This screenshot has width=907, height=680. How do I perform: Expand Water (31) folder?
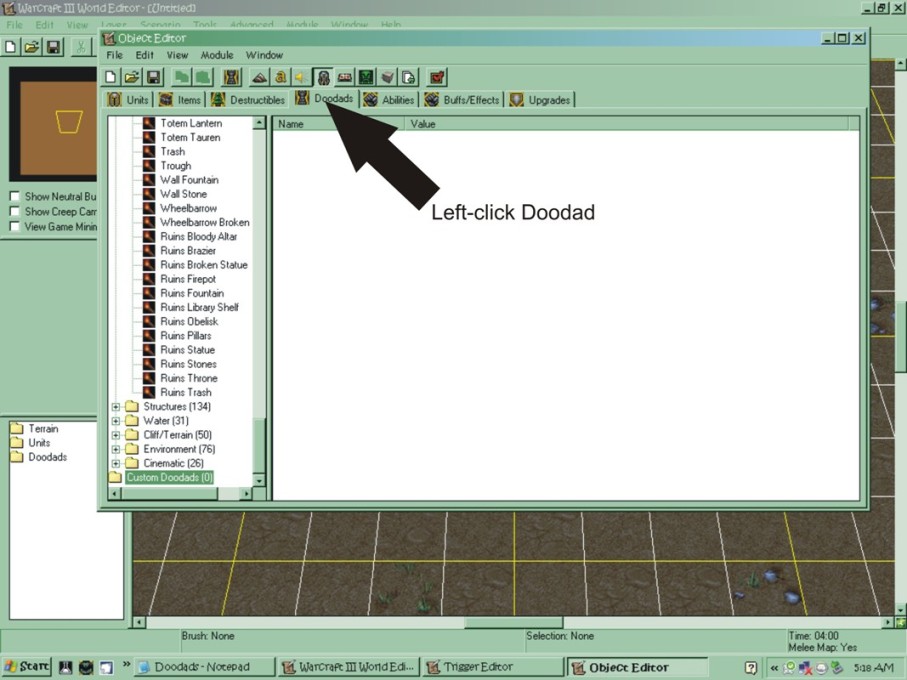point(116,421)
